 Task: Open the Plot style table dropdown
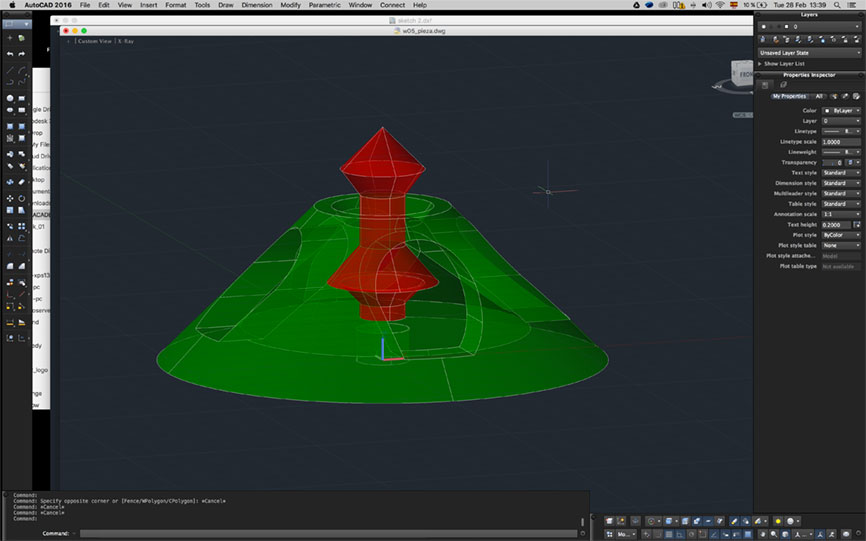(x=841, y=246)
